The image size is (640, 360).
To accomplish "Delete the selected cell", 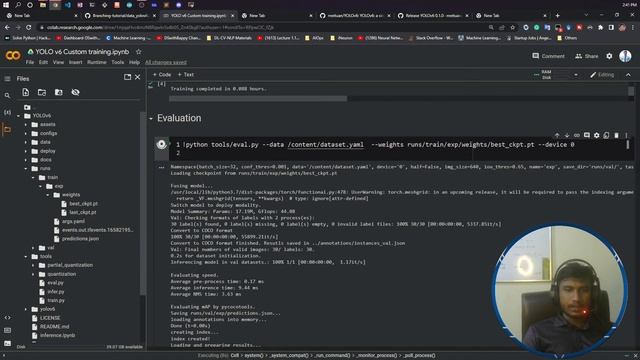I will point(616,135).
